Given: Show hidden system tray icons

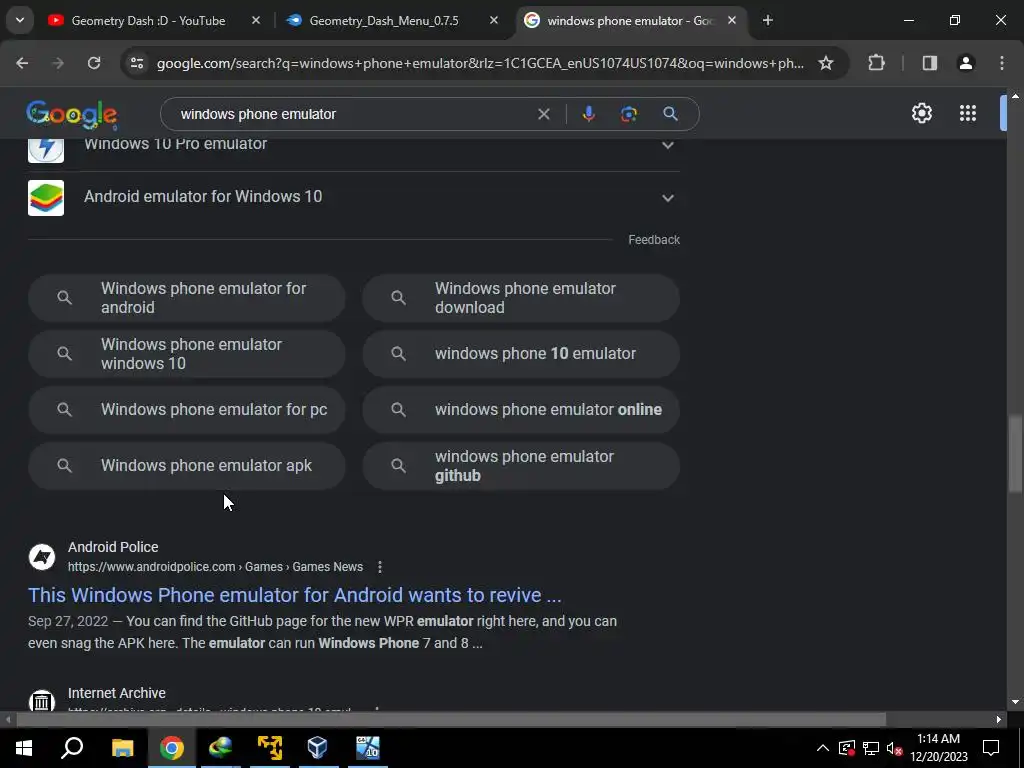Looking at the screenshot, I should click(x=823, y=748).
